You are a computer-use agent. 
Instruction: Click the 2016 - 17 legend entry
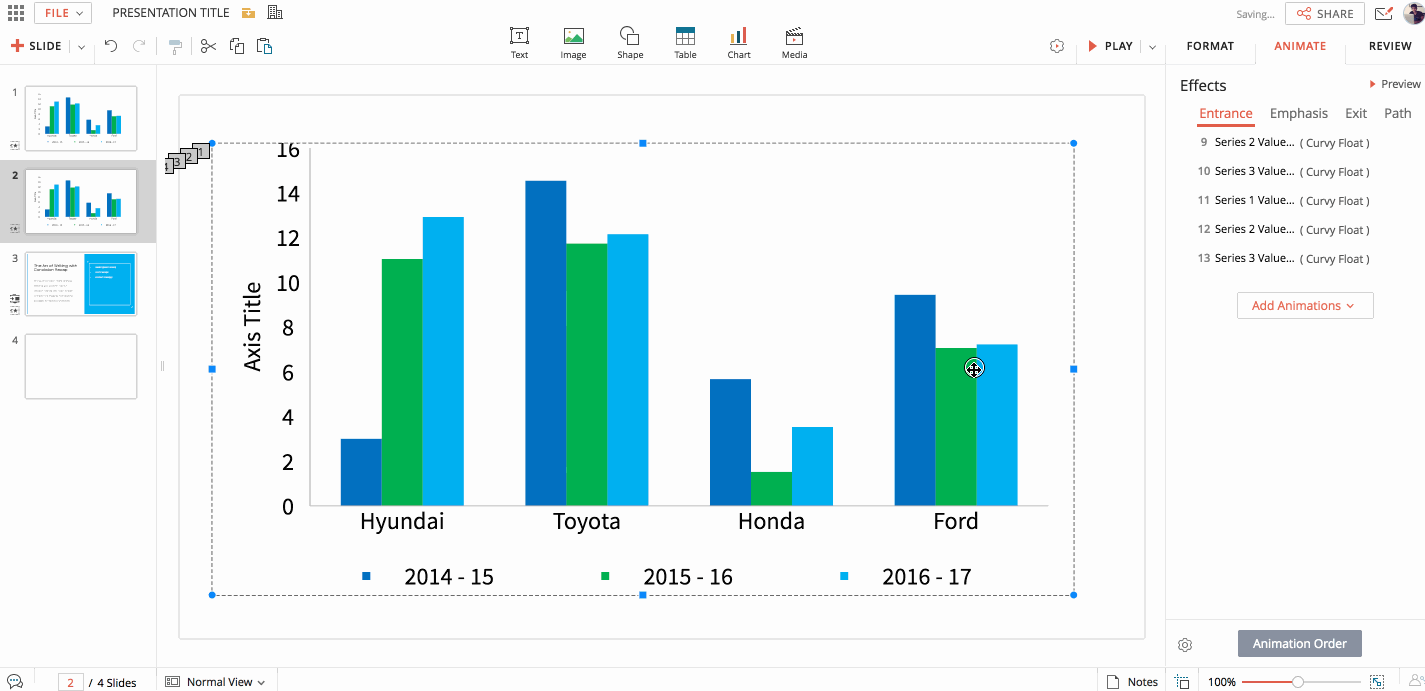[x=906, y=577]
